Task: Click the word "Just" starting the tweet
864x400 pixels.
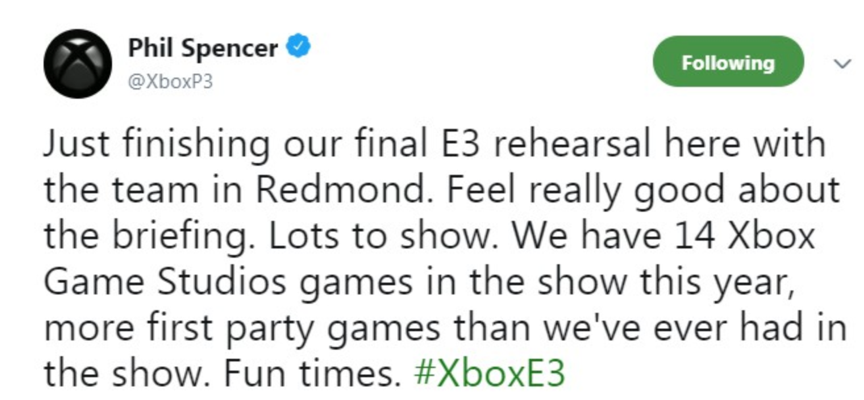Action: (x=77, y=145)
